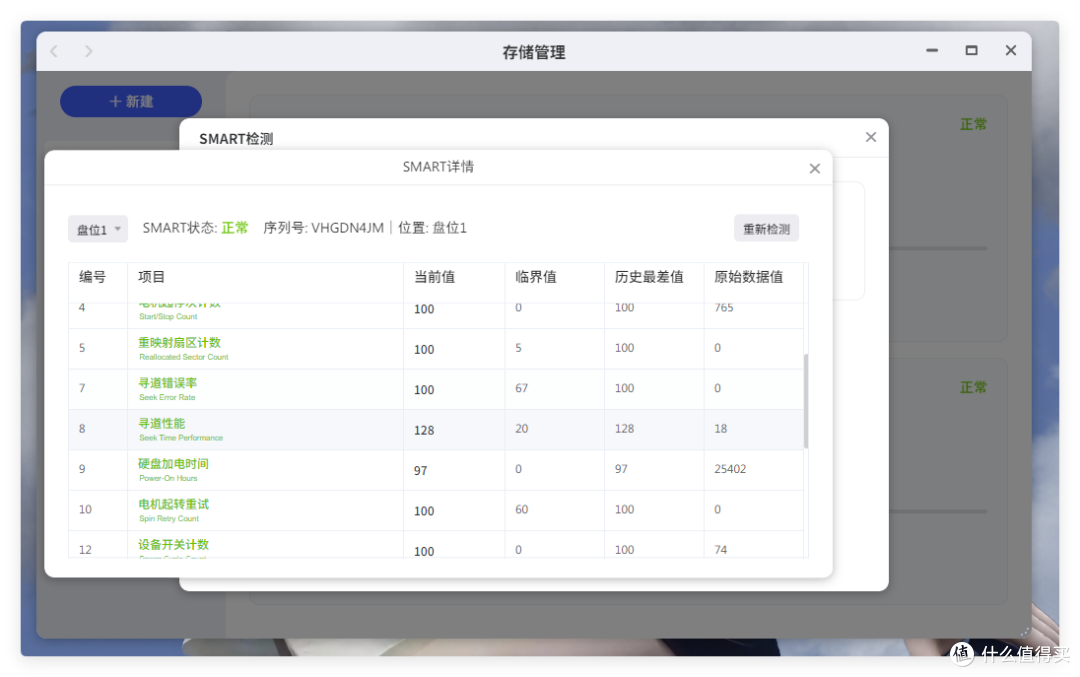Go back using the left arrow
The height and width of the screenshot is (677, 1080).
click(x=54, y=51)
